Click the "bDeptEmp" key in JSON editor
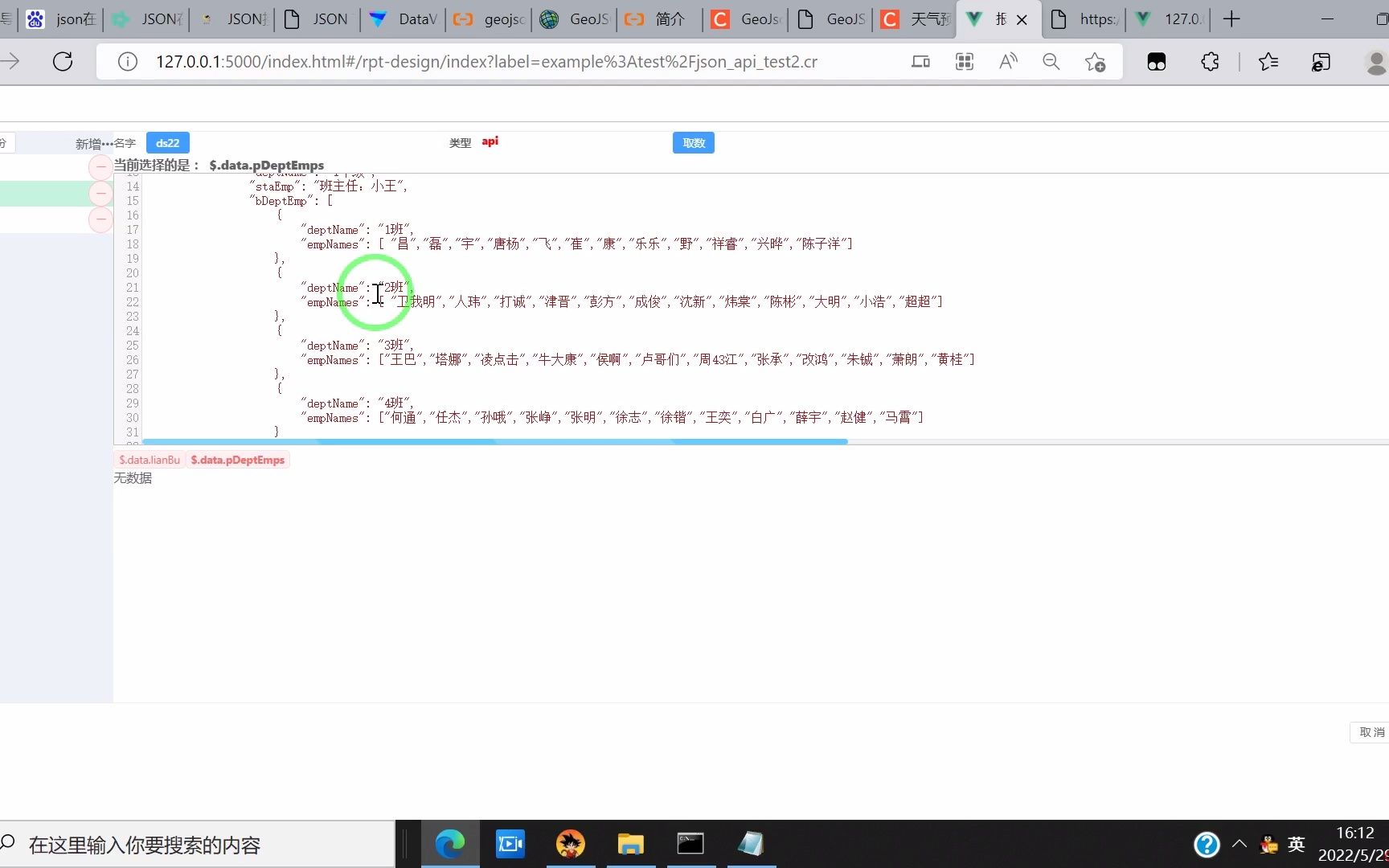The image size is (1389, 868). (x=281, y=201)
